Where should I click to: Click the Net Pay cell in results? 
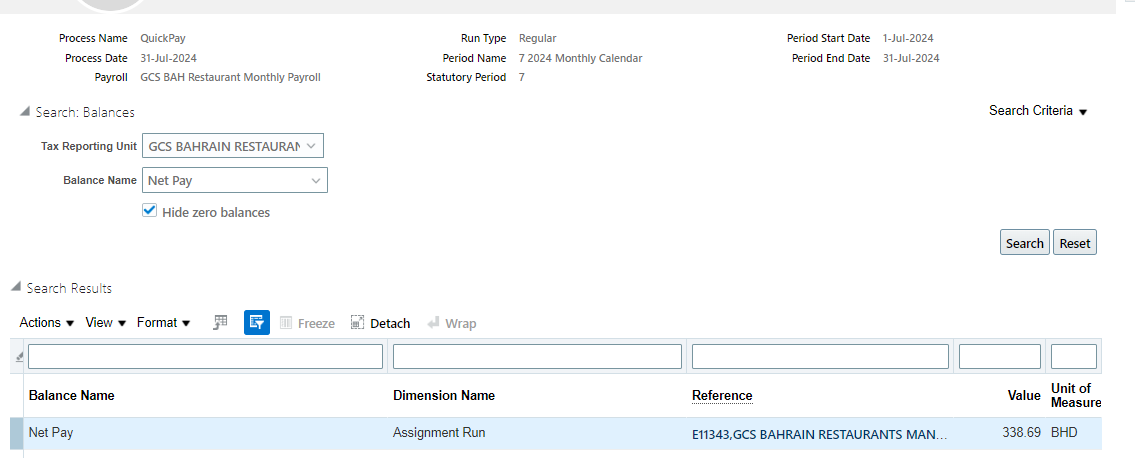(51, 433)
